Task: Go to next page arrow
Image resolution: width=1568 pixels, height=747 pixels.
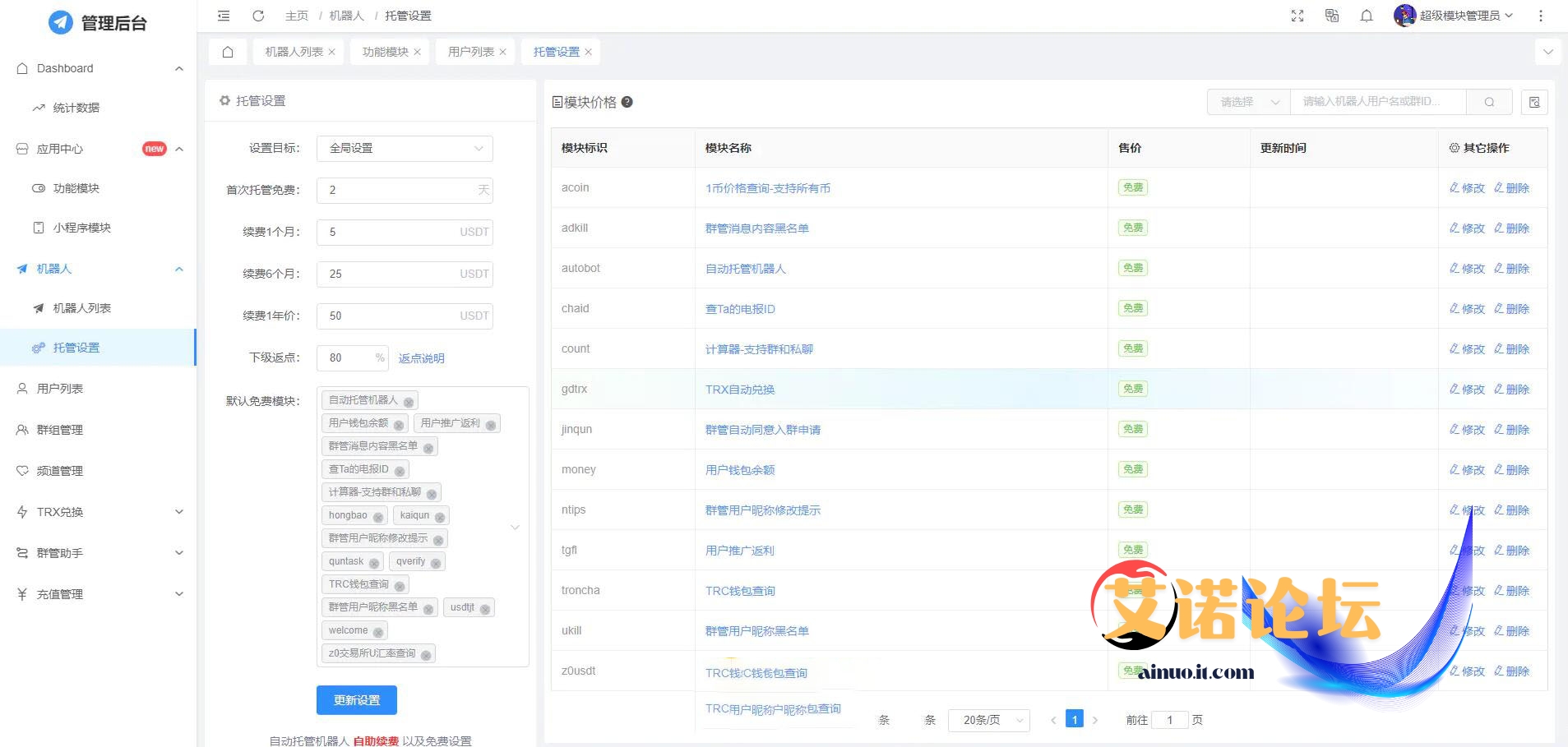Action: point(1095,721)
